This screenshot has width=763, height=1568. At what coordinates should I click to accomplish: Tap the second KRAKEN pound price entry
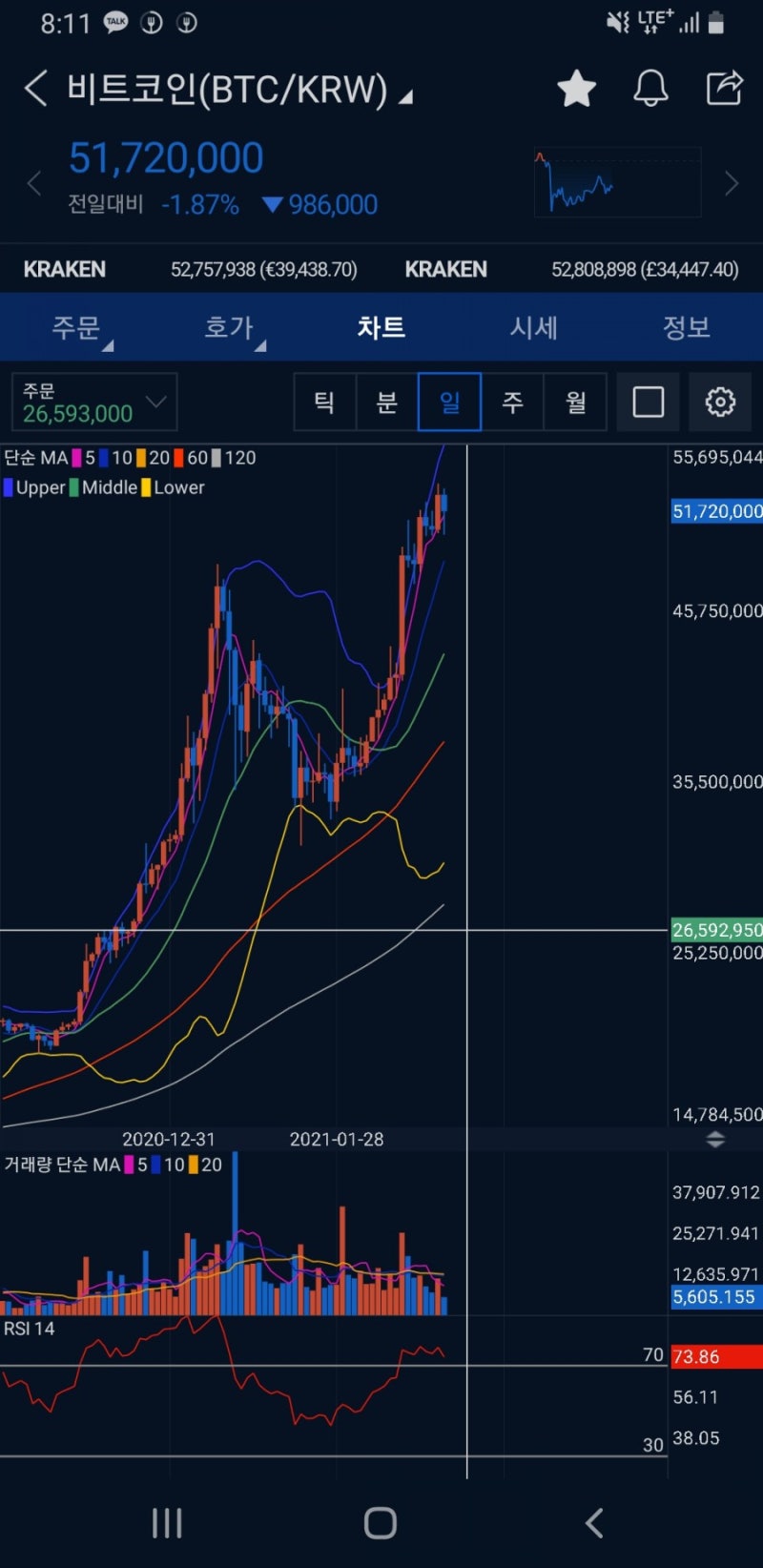coord(572,270)
